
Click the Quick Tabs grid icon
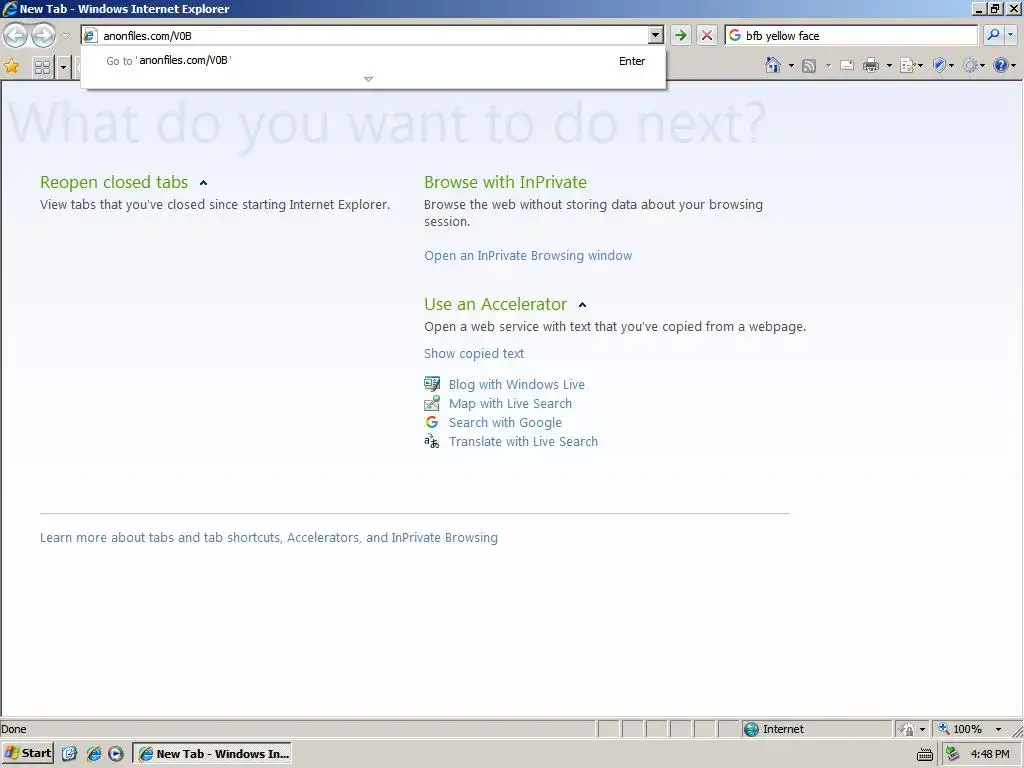coord(42,67)
